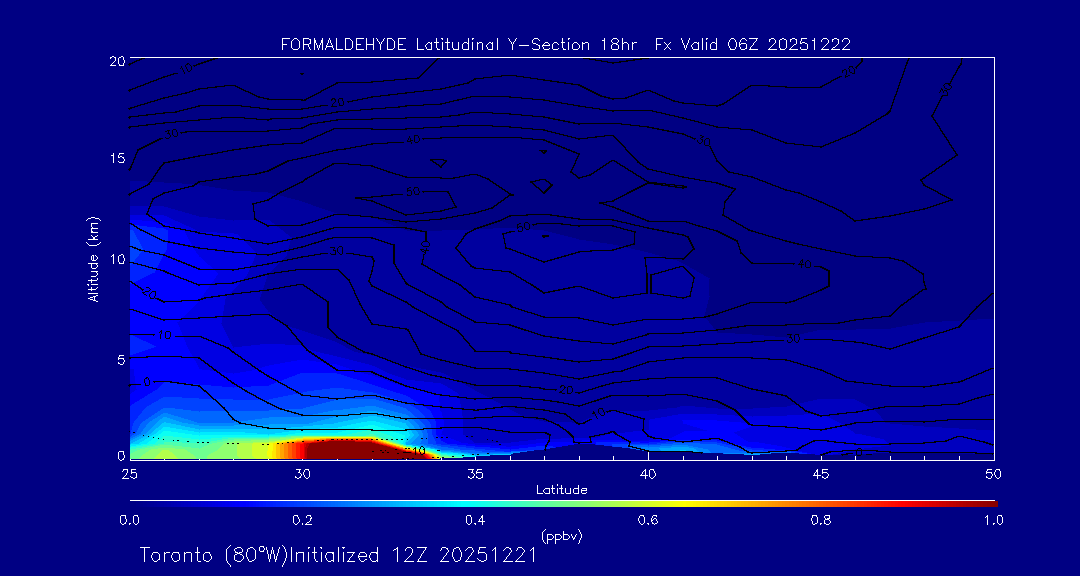Select the 5 km altitude axis tick
This screenshot has height=576, width=1080.
pyautogui.click(x=119, y=359)
